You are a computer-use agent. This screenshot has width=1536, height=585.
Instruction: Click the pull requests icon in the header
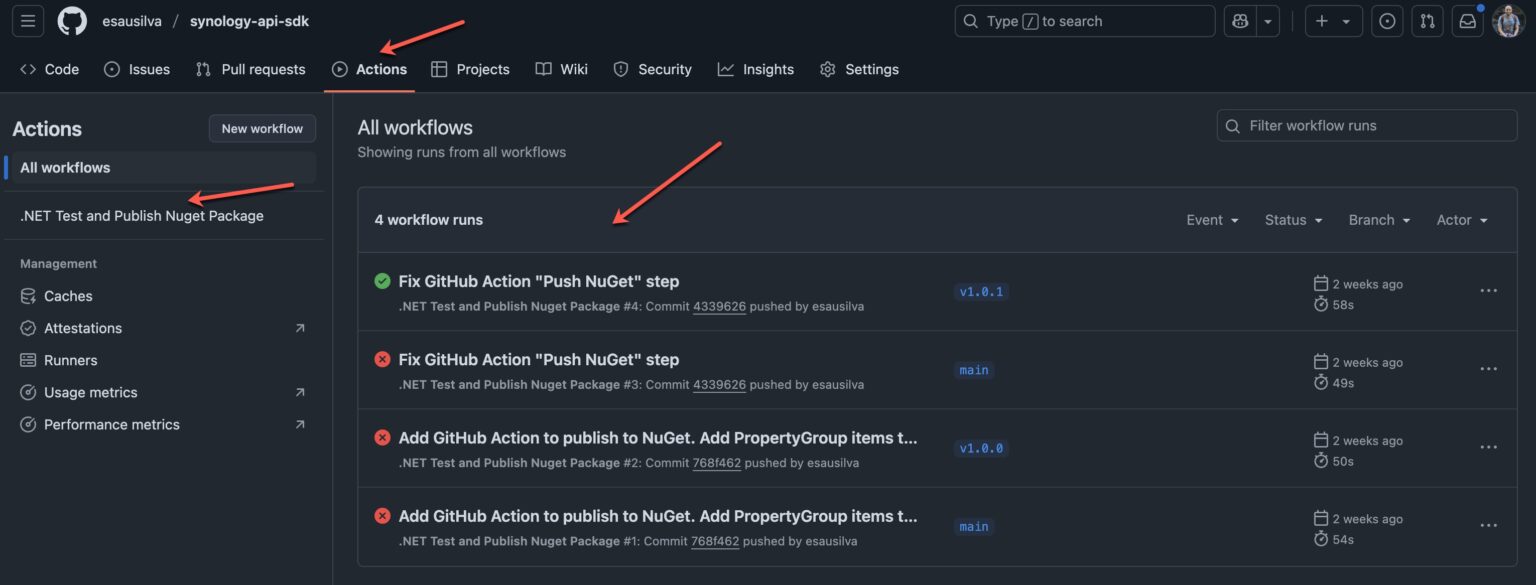point(1427,20)
